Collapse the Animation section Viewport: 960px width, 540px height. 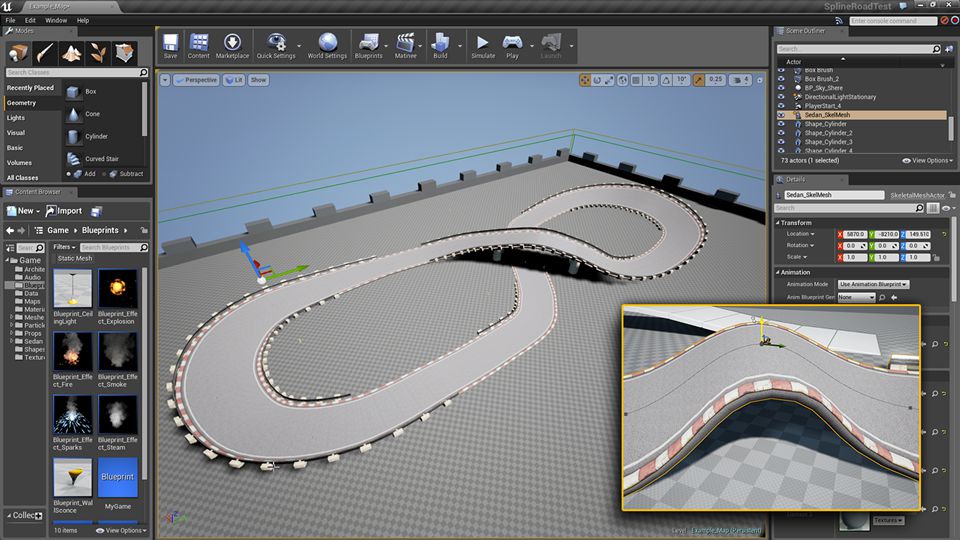coord(778,272)
